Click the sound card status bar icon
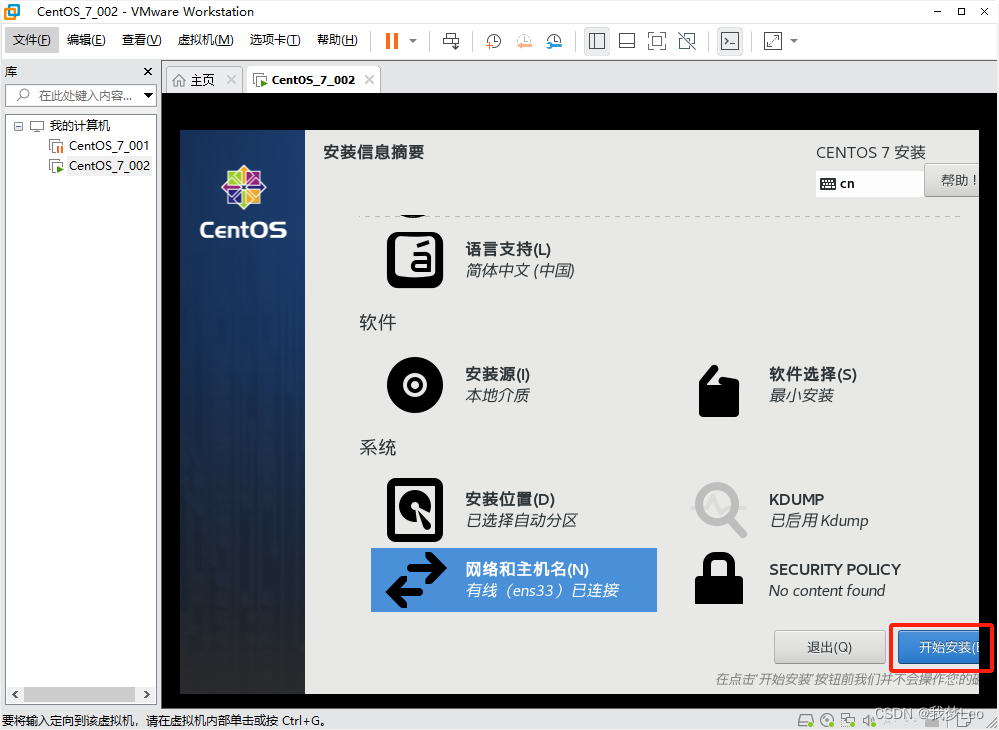The width and height of the screenshot is (999, 730). click(x=868, y=721)
